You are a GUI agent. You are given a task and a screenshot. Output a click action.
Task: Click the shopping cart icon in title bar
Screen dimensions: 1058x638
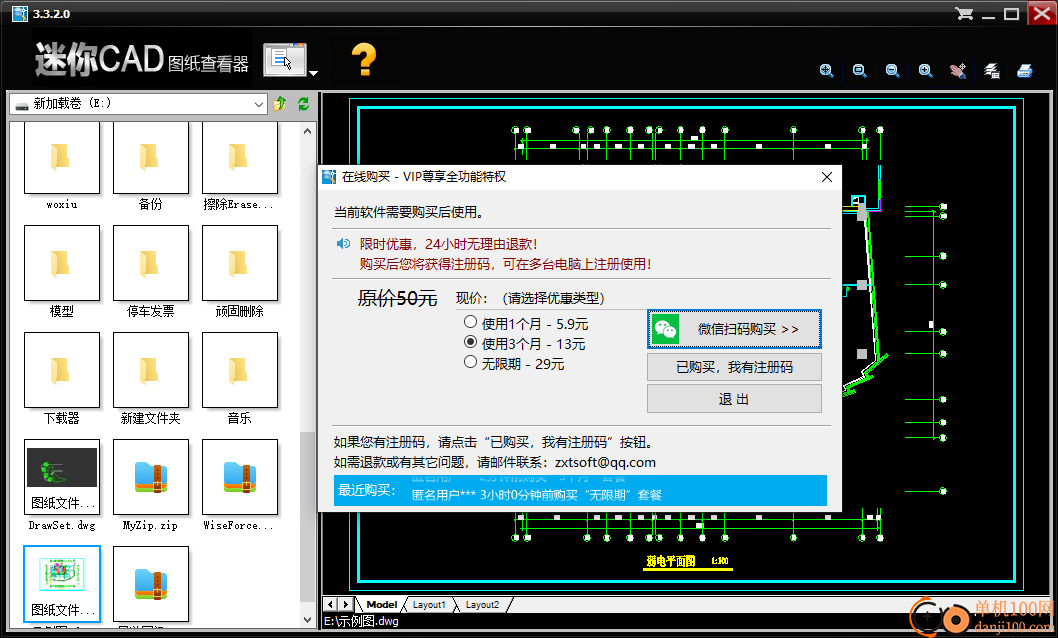point(964,13)
